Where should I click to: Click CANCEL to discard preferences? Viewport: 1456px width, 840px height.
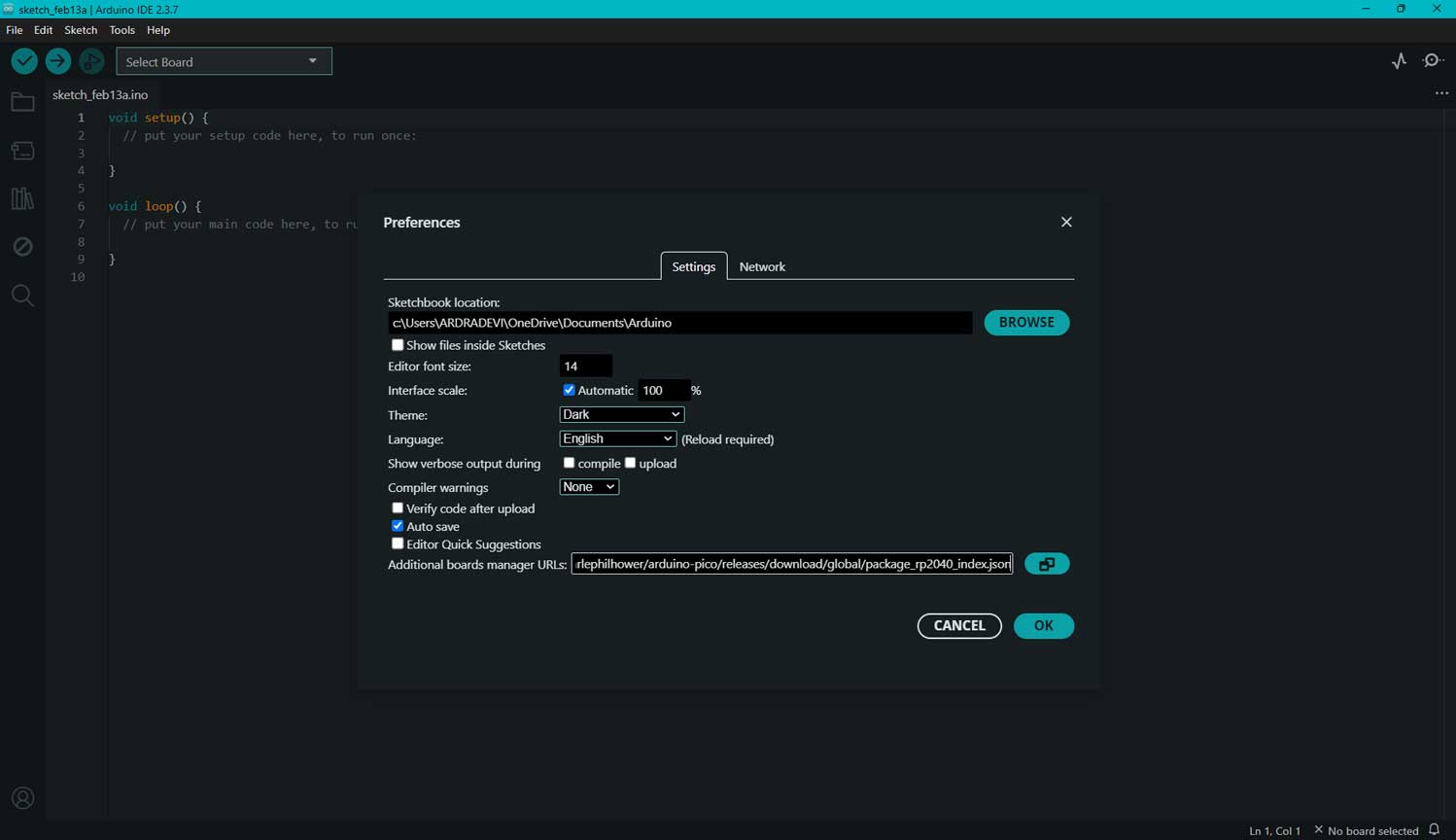point(959,626)
